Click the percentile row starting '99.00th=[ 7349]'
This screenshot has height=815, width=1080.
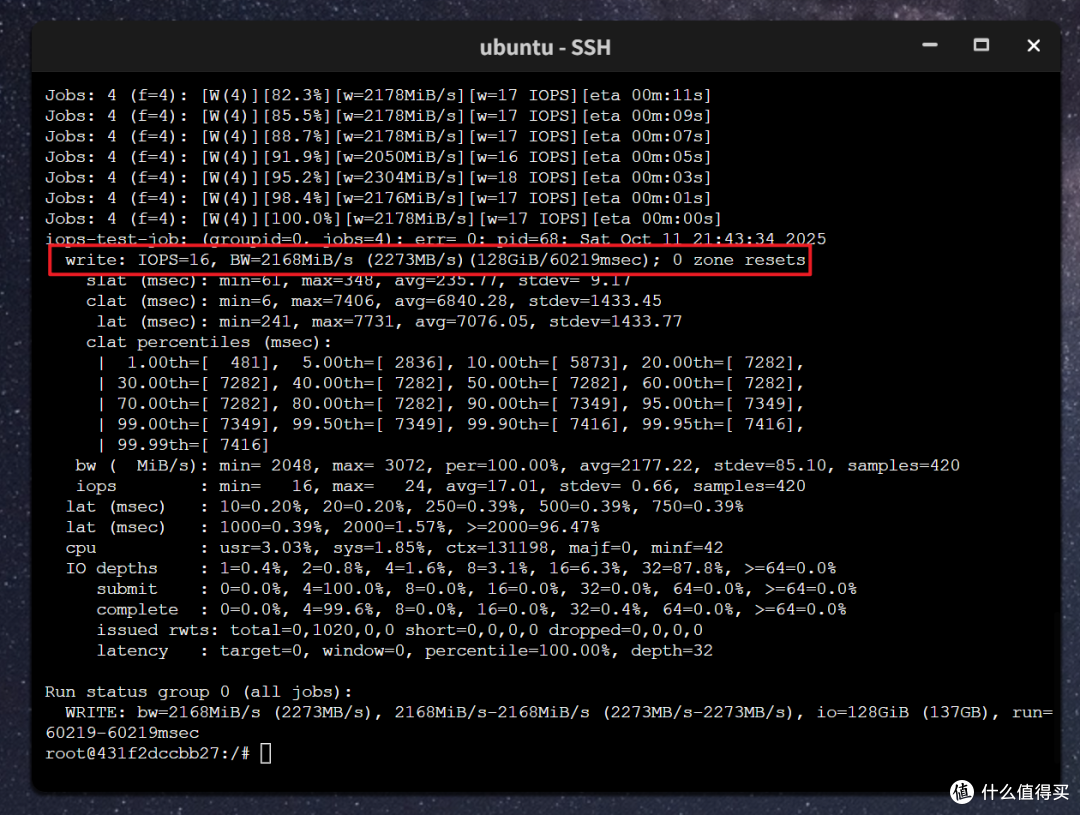pyautogui.click(x=450, y=424)
